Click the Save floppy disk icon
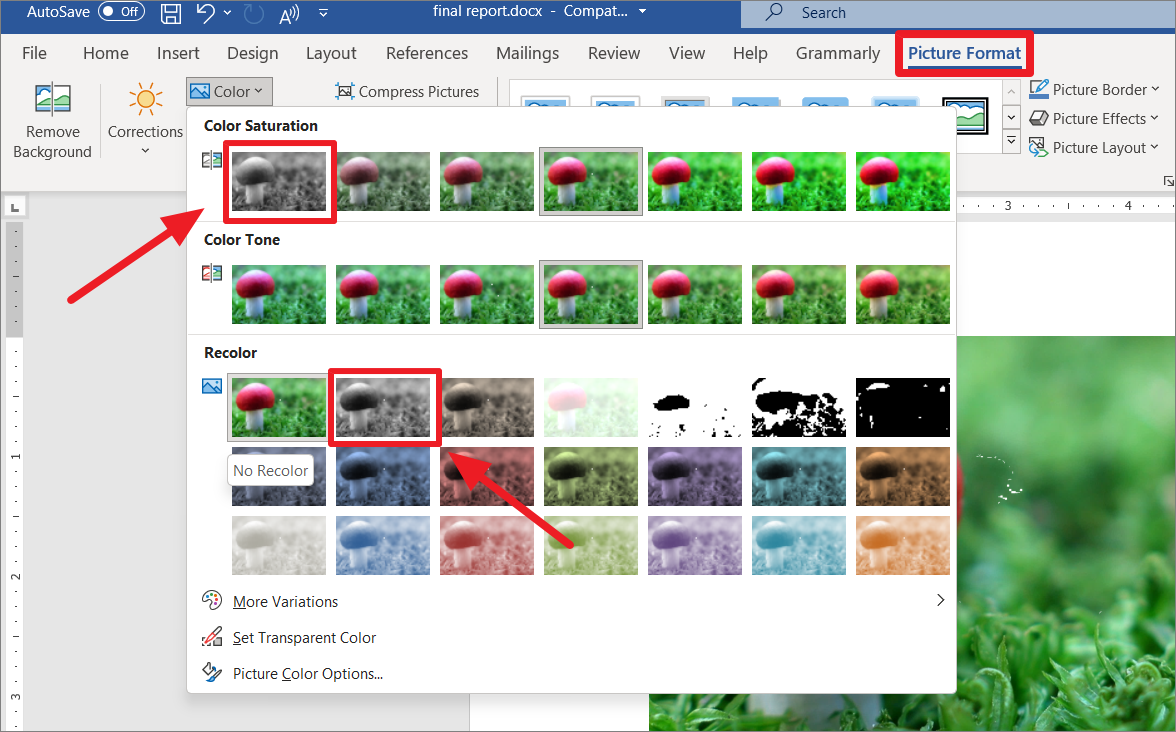The width and height of the screenshot is (1176, 732). (x=171, y=13)
